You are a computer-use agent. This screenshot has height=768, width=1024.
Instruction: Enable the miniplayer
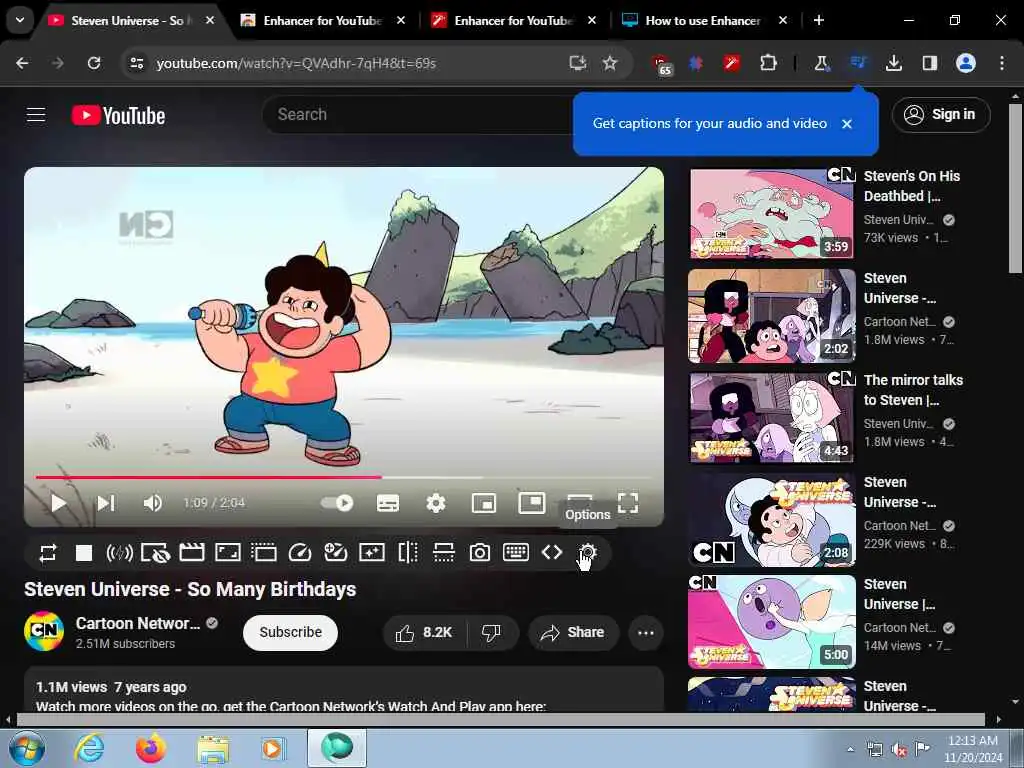484,503
